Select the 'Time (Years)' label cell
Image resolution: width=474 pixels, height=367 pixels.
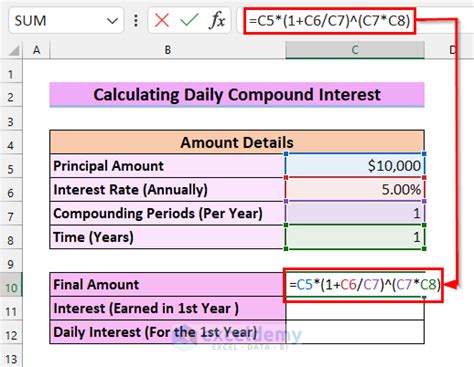[168, 237]
